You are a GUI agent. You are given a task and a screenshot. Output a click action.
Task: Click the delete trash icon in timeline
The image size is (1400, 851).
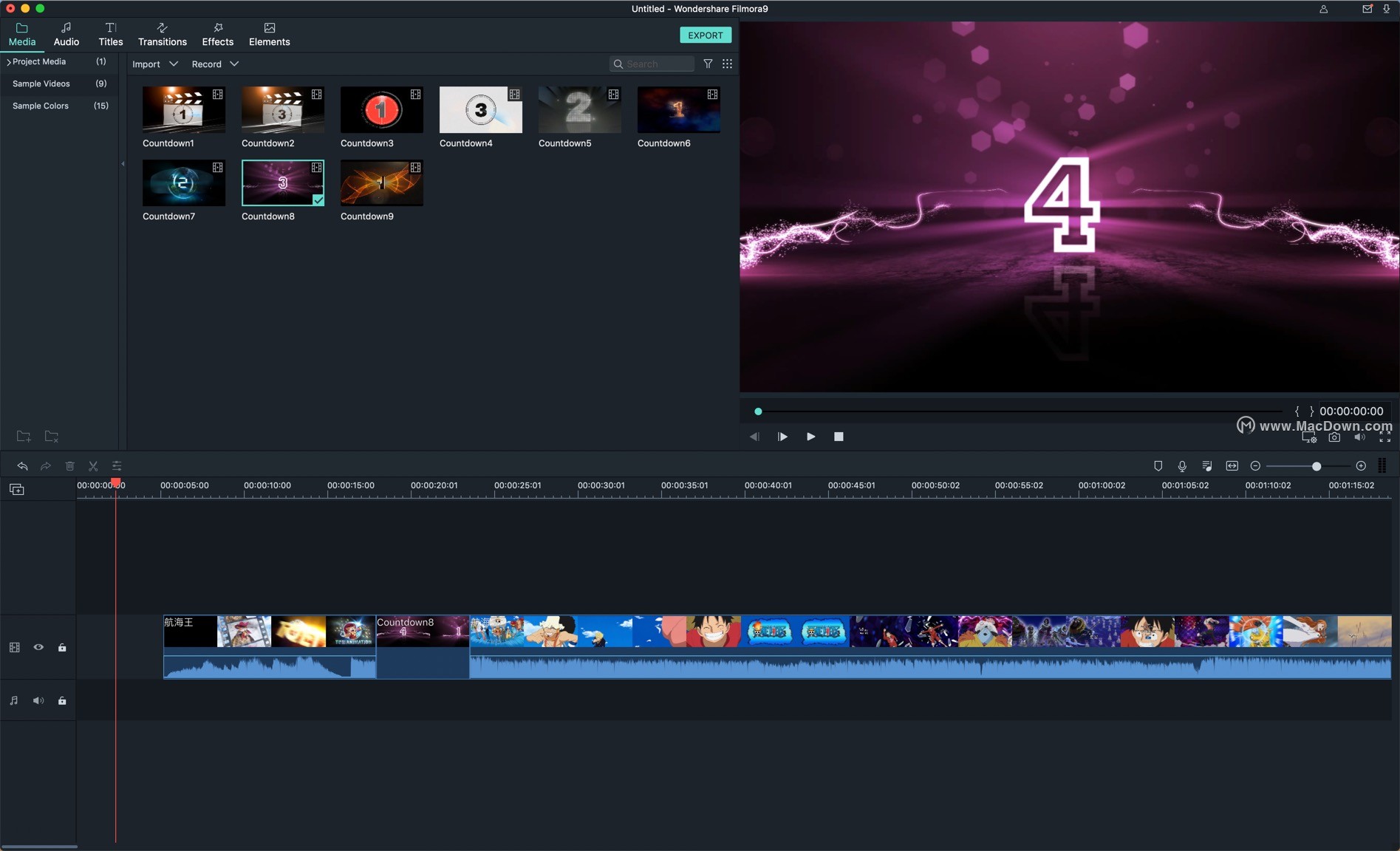pyautogui.click(x=69, y=466)
